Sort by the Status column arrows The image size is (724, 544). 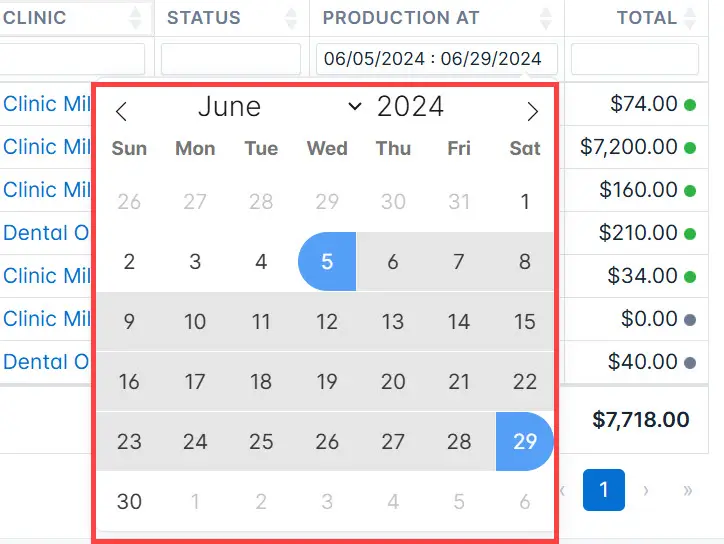pos(291,18)
